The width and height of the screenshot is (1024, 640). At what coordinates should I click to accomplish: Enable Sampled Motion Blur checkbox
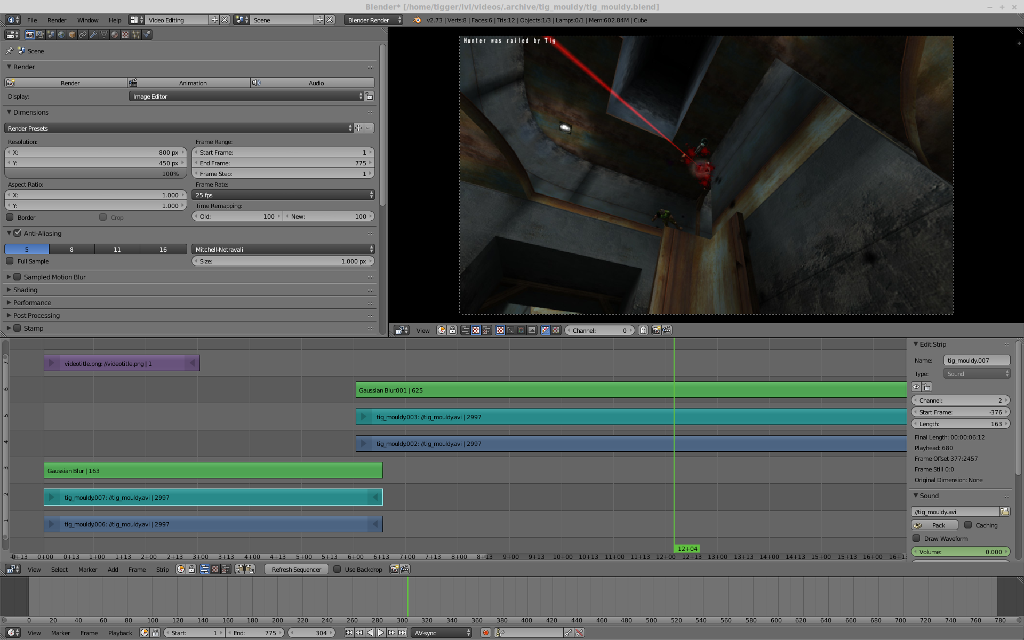point(18,277)
